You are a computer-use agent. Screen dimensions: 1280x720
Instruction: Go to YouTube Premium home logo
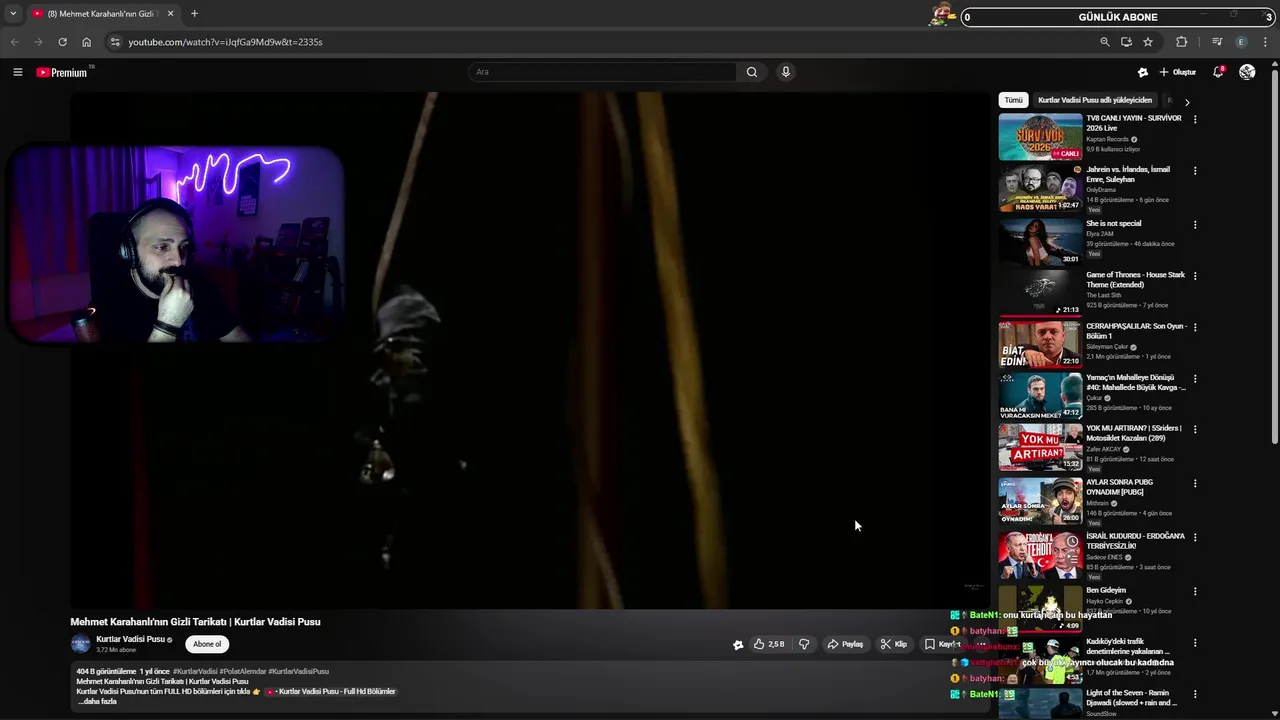[x=62, y=72]
